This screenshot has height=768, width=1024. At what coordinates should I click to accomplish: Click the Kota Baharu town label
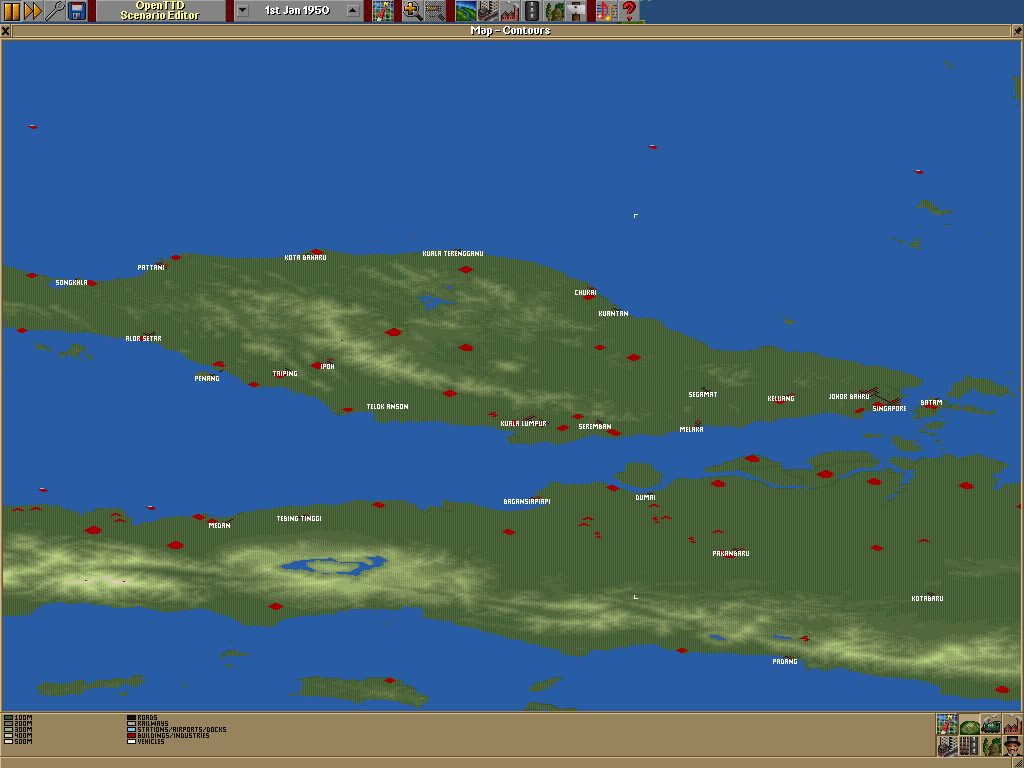click(x=306, y=257)
